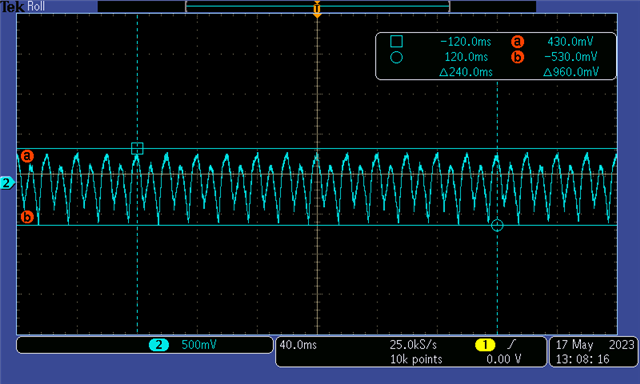Click the 25.0kS/s sample rate readout
The height and width of the screenshot is (384, 640).
click(x=413, y=345)
